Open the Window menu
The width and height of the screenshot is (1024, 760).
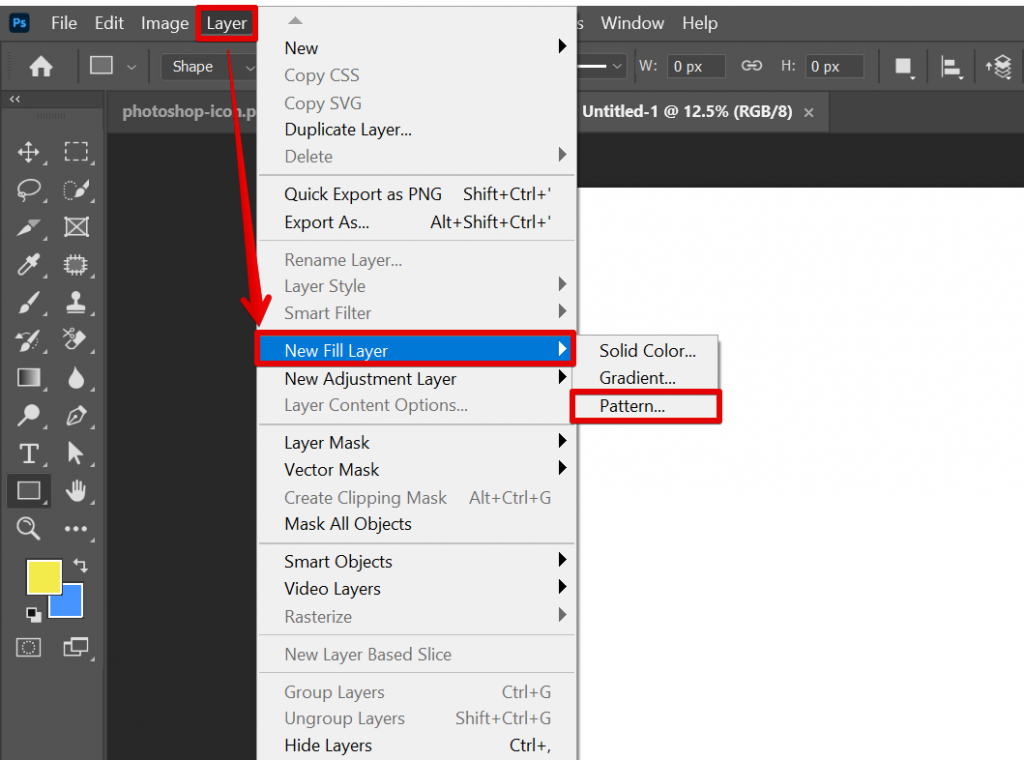pyautogui.click(x=632, y=22)
